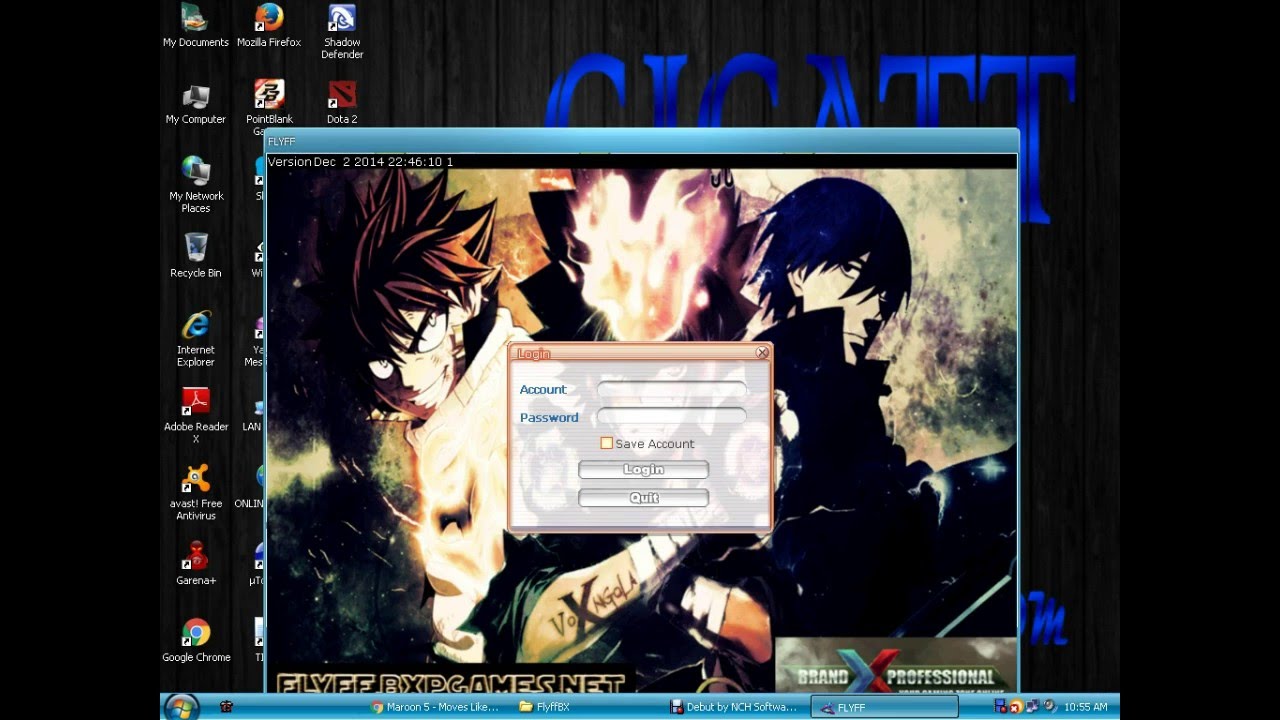
Task: Open My Documents desktop icon
Action: [195, 26]
